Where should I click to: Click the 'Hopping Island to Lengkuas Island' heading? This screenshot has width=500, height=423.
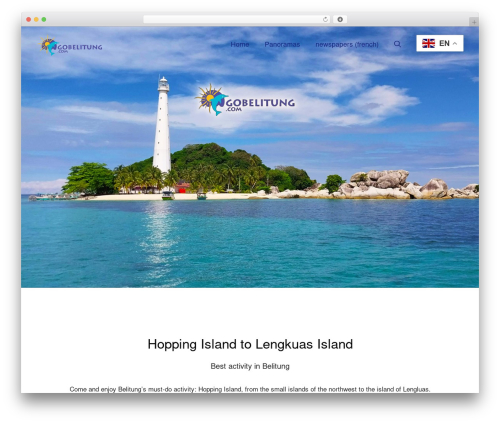coord(250,344)
